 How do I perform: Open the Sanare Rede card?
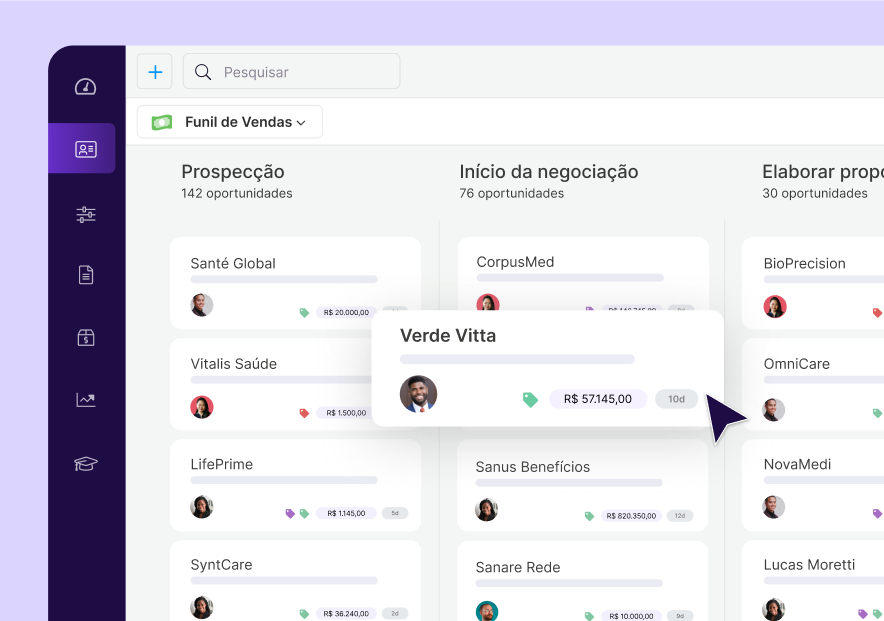pos(582,581)
